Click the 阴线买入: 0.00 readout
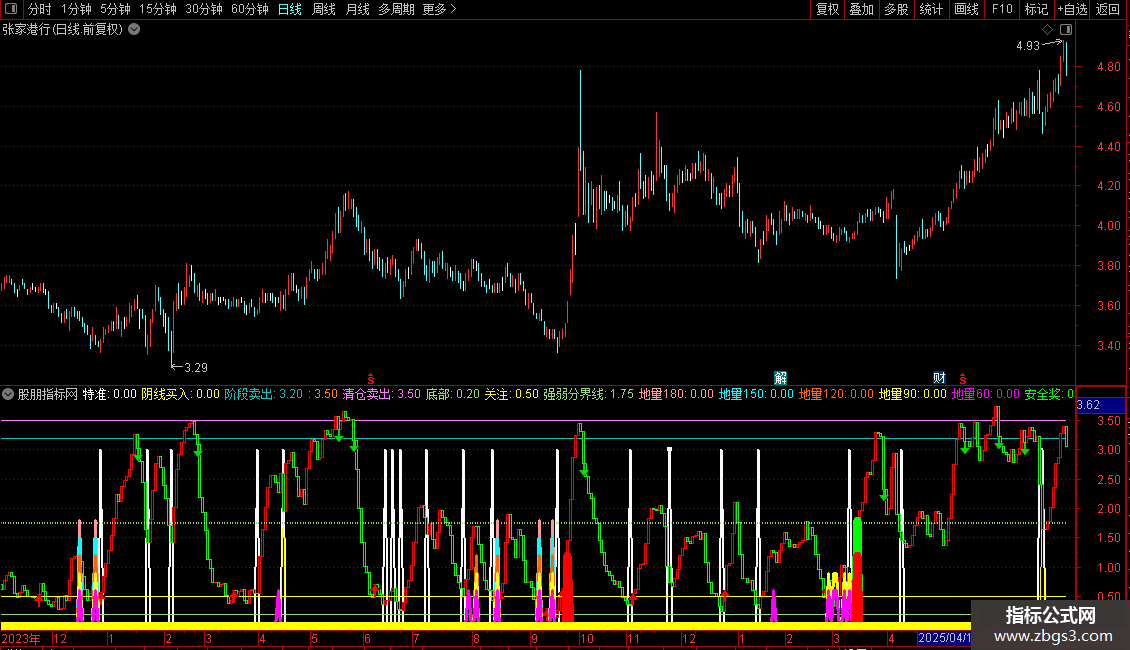Viewport: 1130px width, 650px height. click(180, 394)
